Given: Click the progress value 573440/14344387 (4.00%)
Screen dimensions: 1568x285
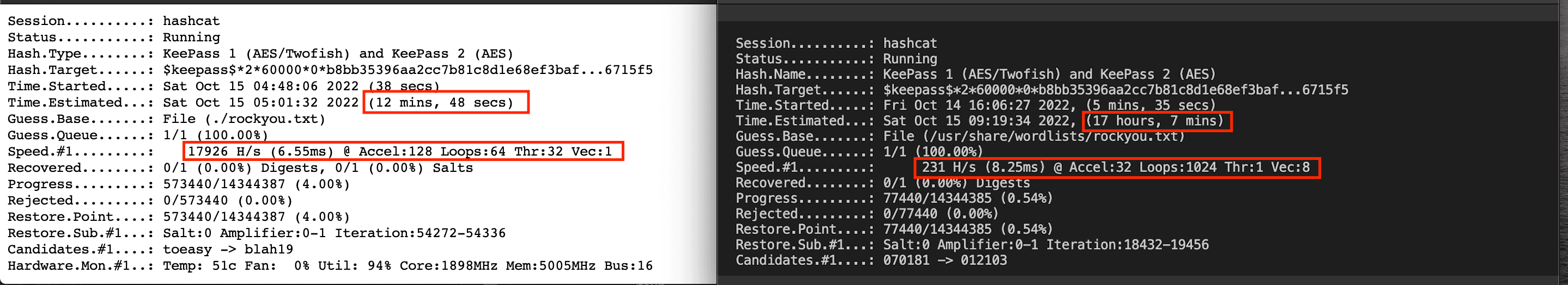Looking at the screenshot, I should tap(256, 184).
